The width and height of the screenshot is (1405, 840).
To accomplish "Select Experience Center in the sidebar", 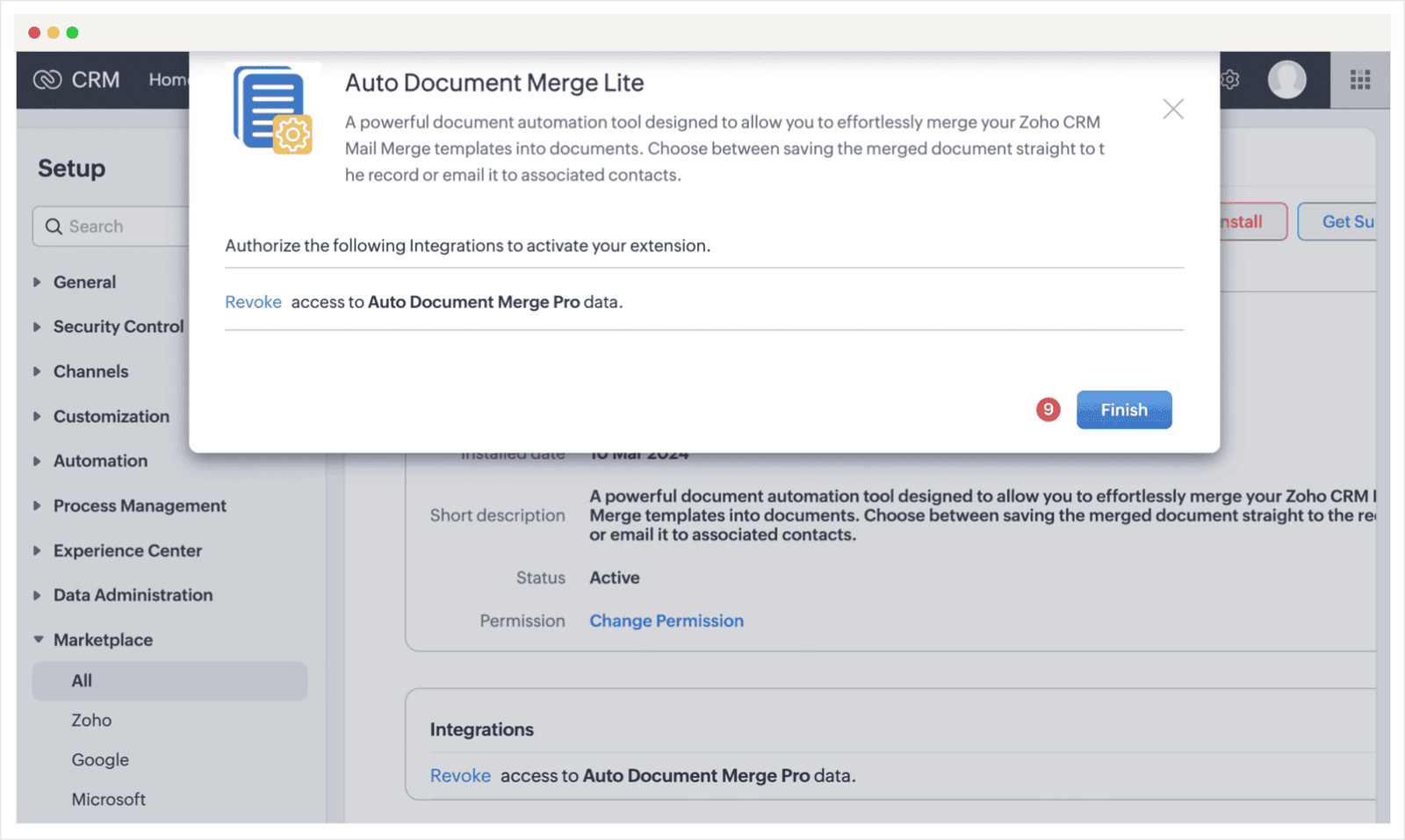I will [127, 550].
